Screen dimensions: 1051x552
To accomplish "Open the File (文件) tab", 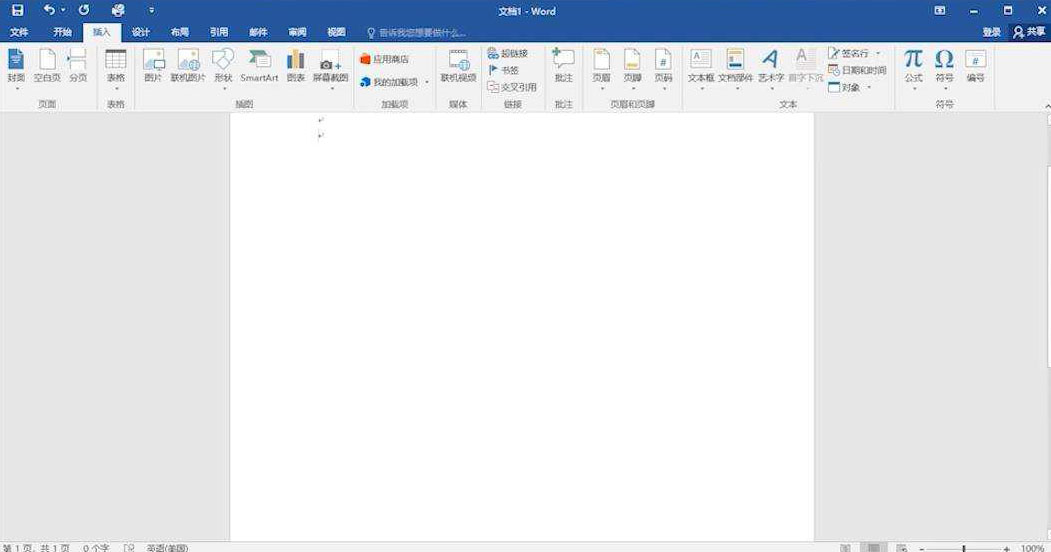I will tap(19, 31).
